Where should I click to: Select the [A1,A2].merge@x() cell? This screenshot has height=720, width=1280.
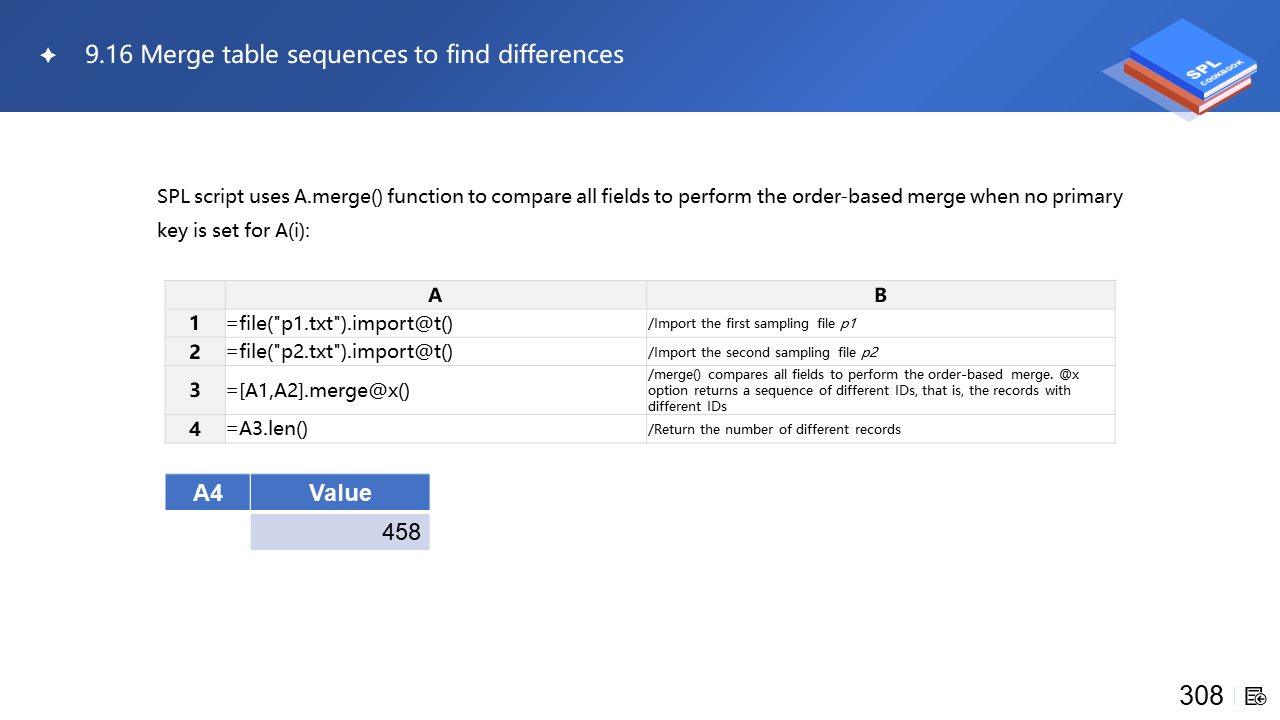coord(319,390)
